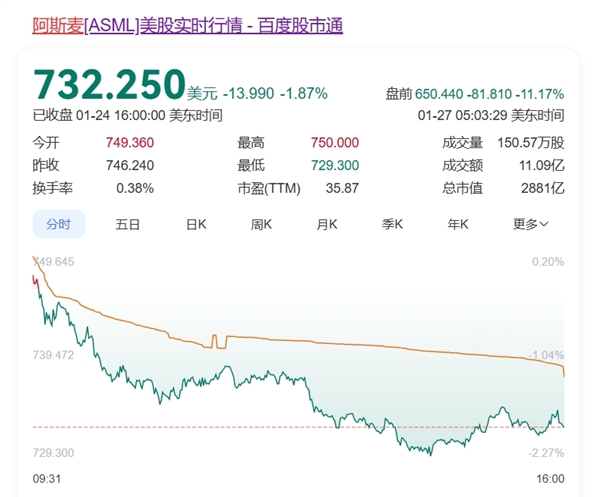Screen dimensions: 600x497
Task: Open the 阿斯麦[ASML]美股实时行情 link
Action: click(187, 26)
